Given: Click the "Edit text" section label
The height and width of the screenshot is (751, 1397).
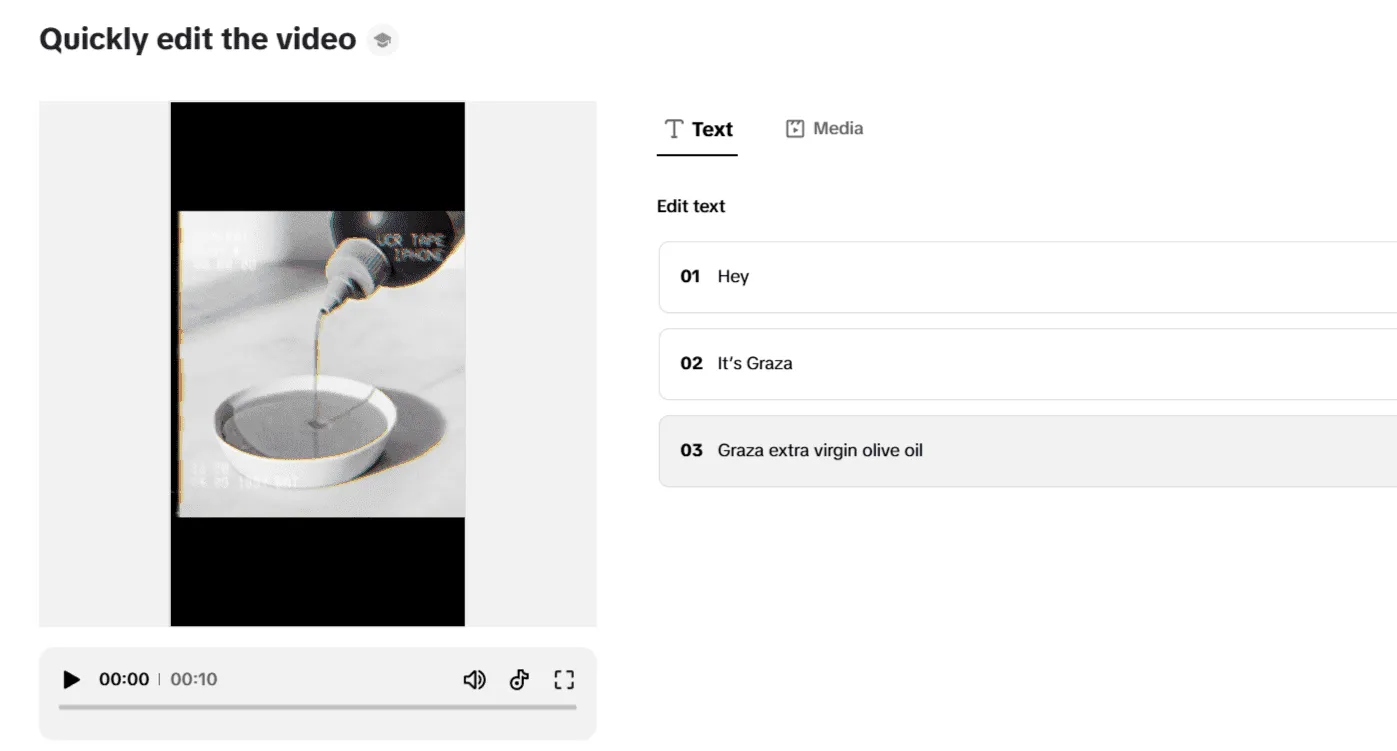Looking at the screenshot, I should coord(691,206).
